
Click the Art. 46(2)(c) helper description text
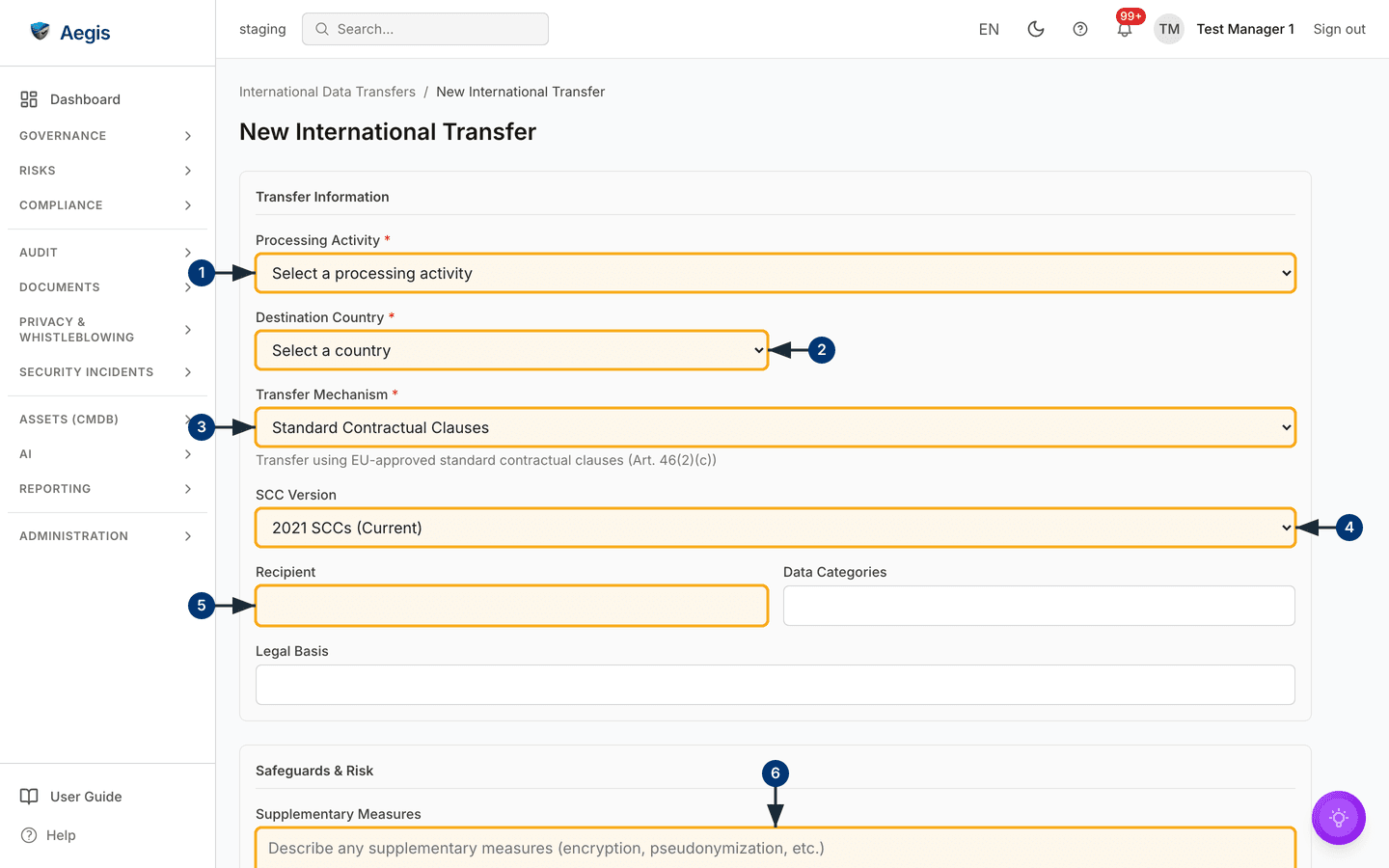tap(485, 460)
